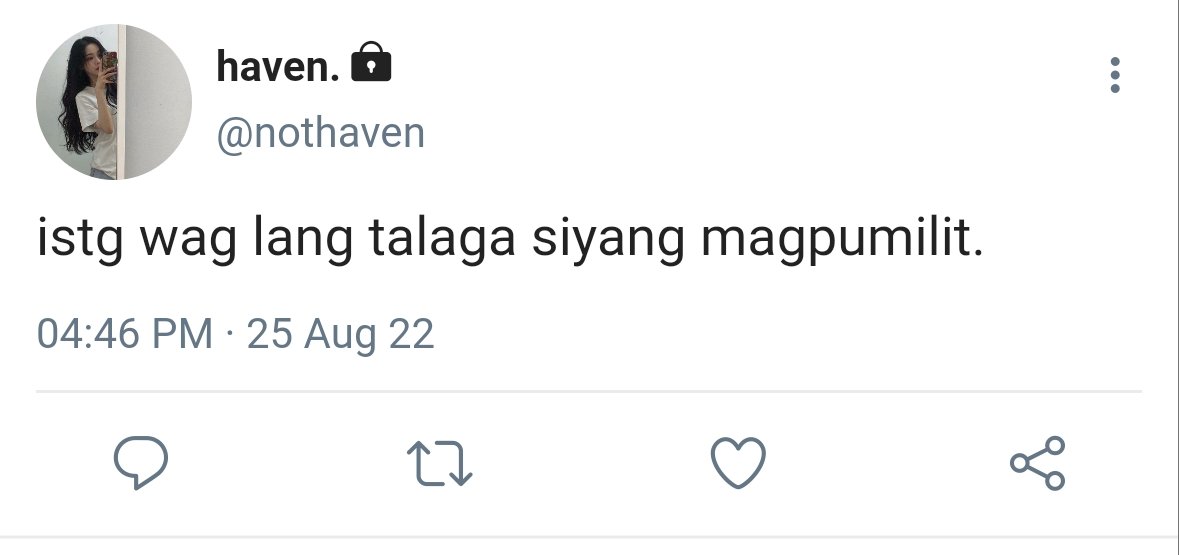
Task: Share haven.'s tweet via share button
Action: [x=1038, y=462]
